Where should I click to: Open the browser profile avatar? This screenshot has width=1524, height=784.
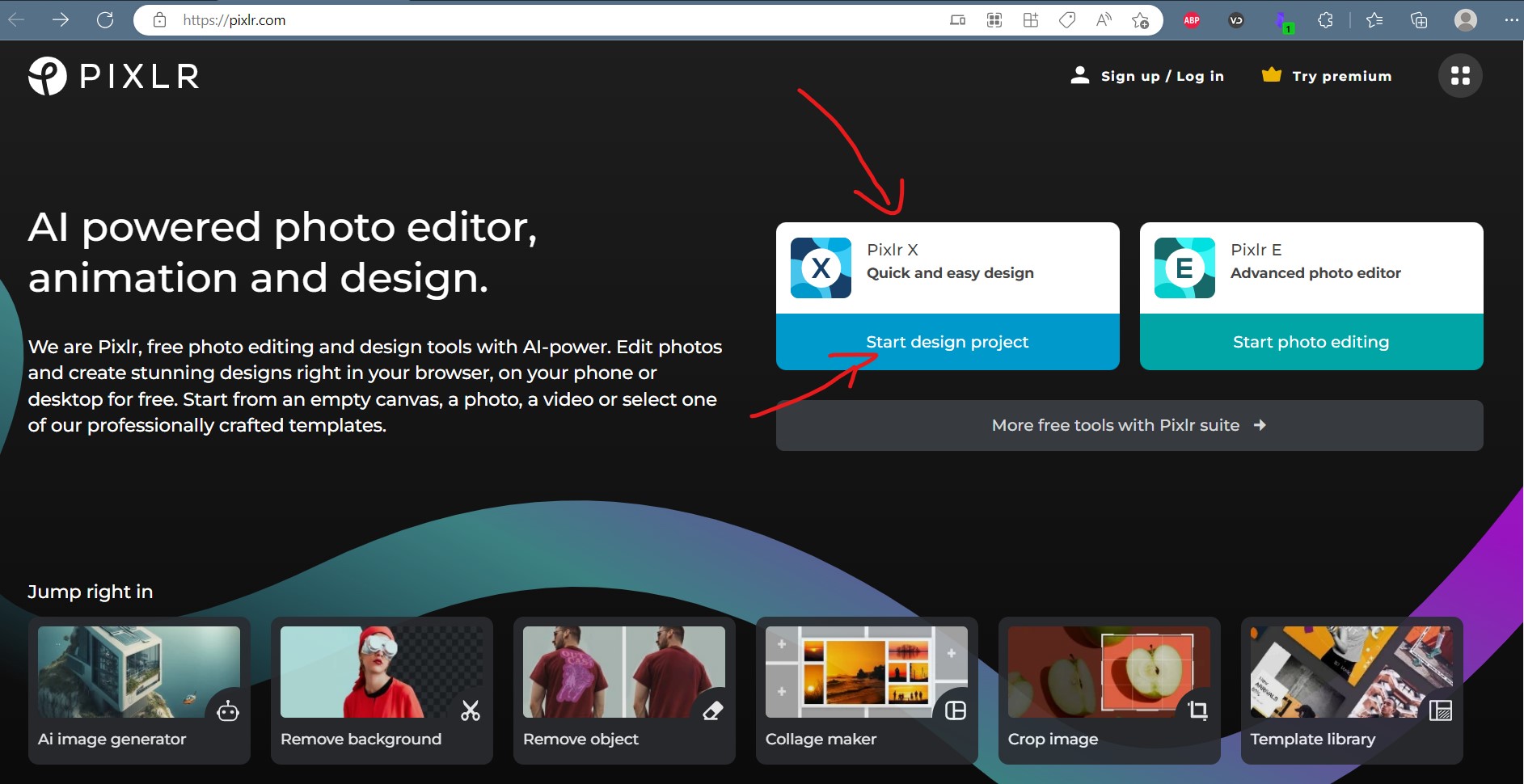pos(1466,20)
